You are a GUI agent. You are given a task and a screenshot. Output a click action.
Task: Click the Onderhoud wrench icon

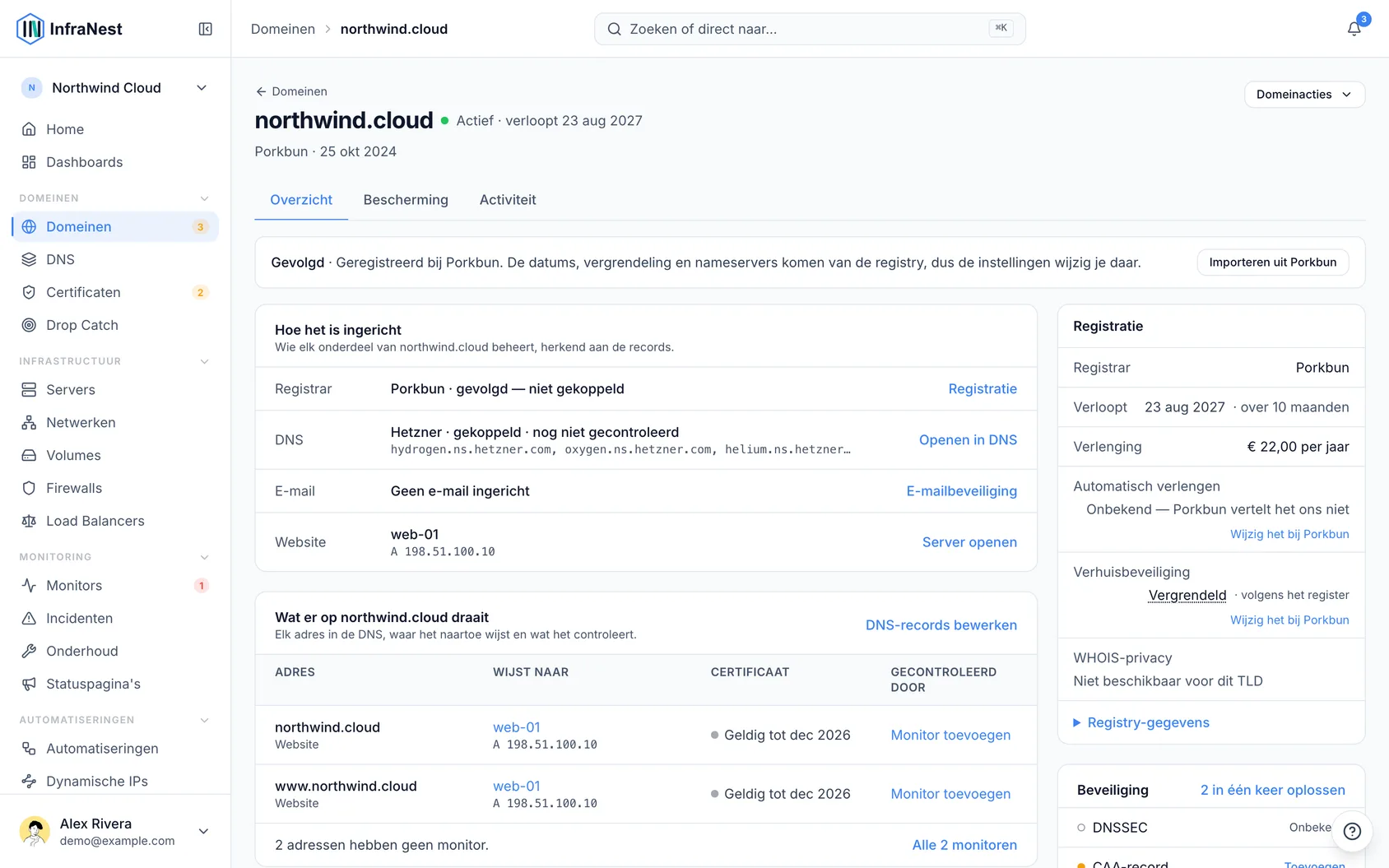(x=29, y=652)
